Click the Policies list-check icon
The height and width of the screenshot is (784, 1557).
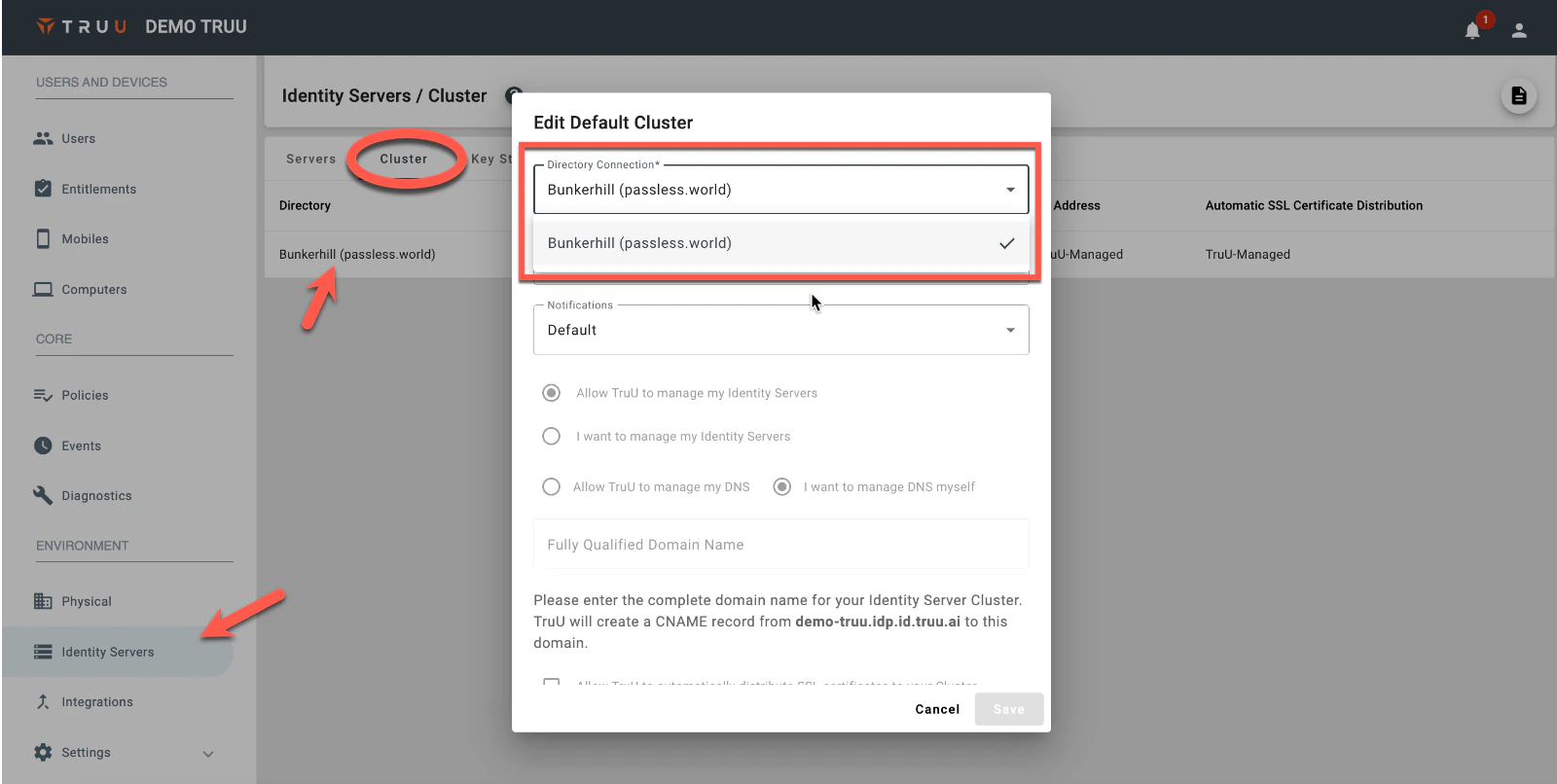click(x=43, y=395)
